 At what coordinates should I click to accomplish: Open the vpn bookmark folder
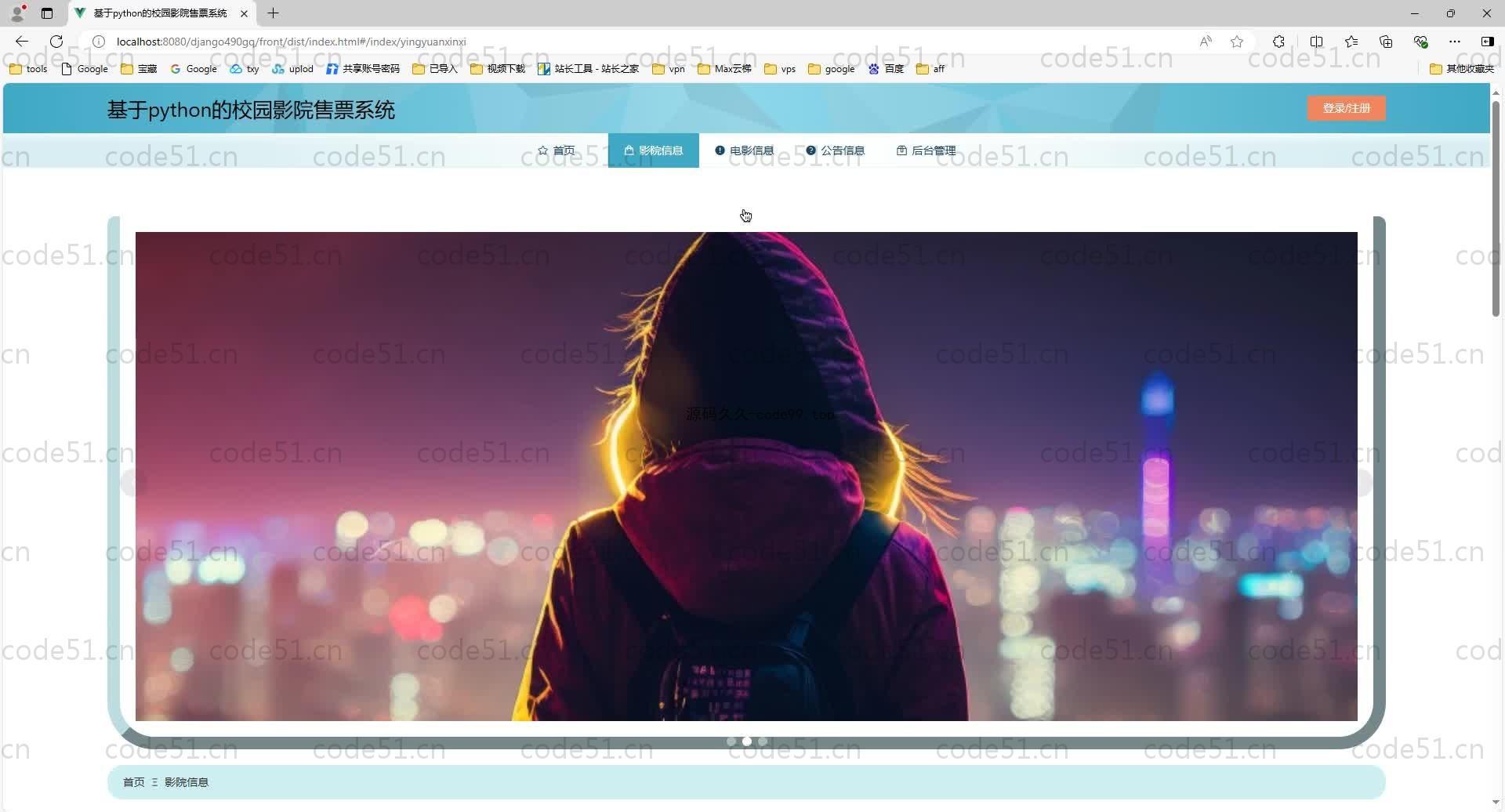(x=669, y=69)
